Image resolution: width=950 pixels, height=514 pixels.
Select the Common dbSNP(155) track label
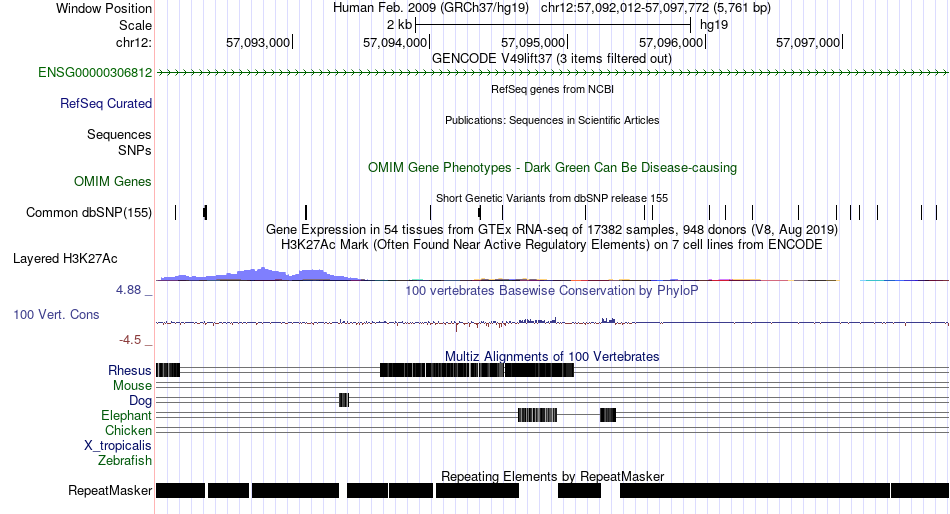[x=89, y=213]
